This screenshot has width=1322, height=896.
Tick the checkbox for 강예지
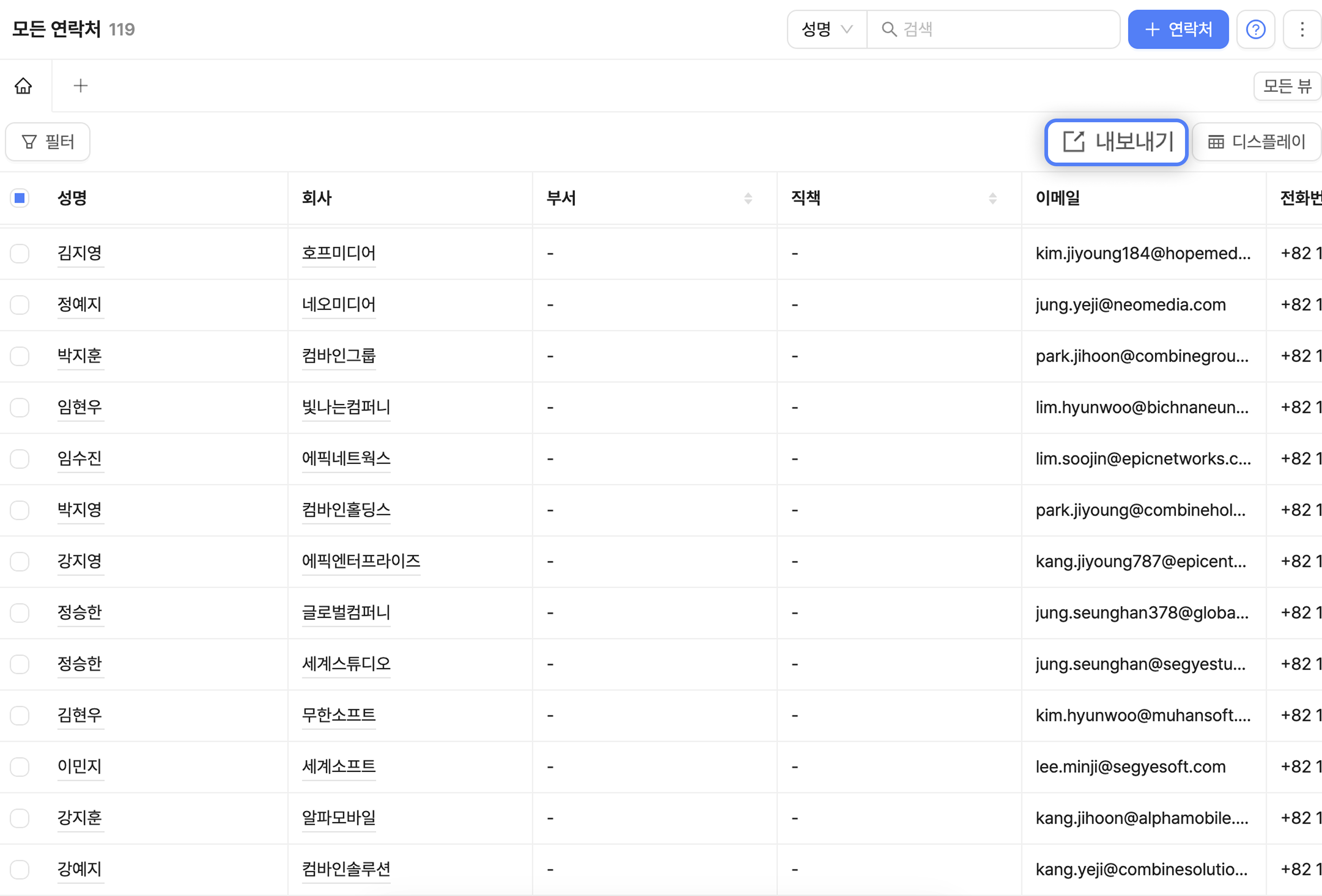(20, 869)
